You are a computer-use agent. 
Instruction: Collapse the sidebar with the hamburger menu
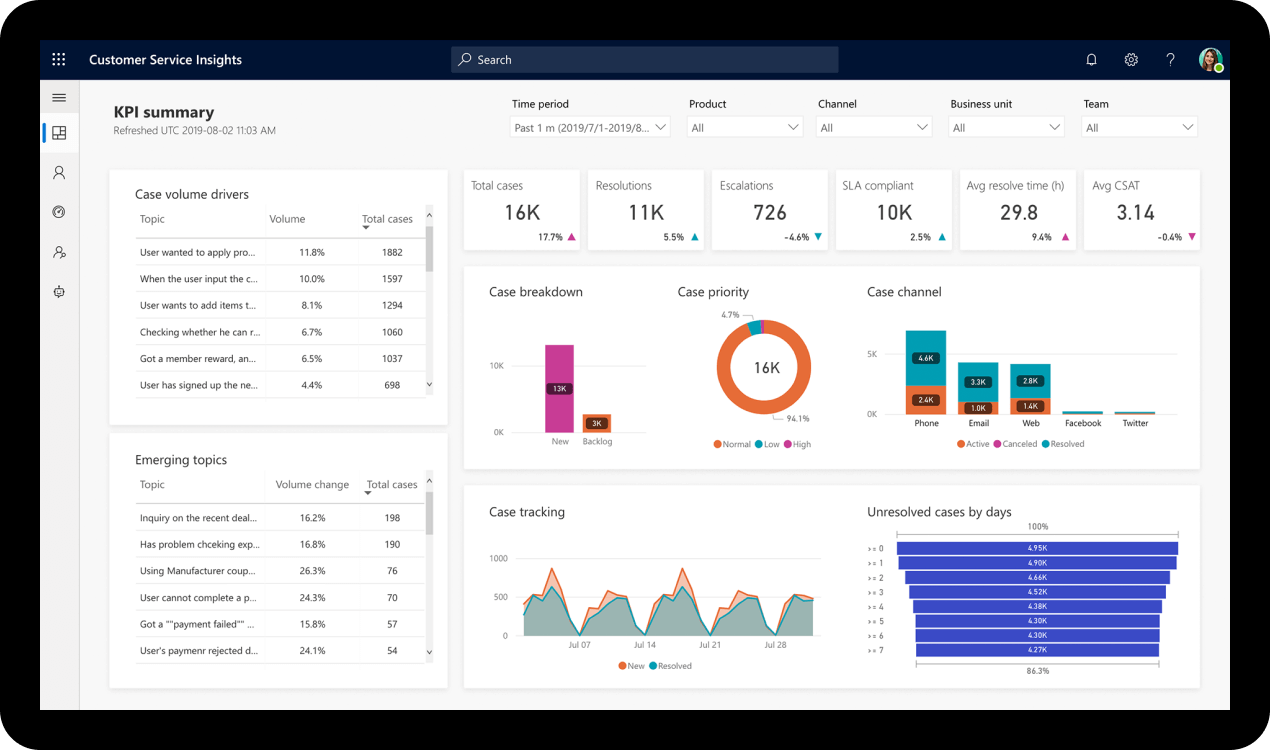click(x=58, y=96)
